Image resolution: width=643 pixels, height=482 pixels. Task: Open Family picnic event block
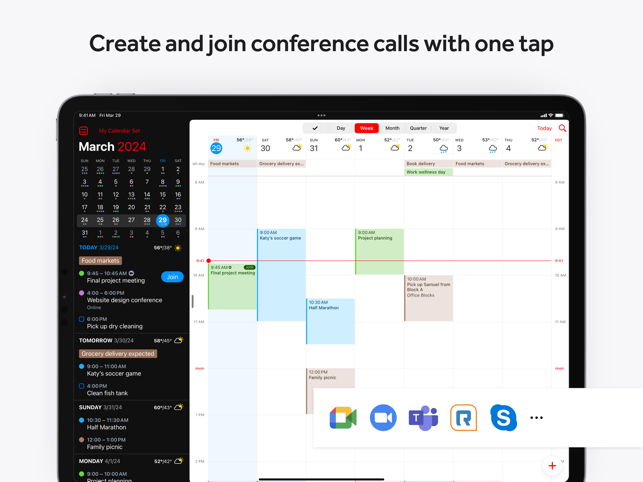coord(330,378)
